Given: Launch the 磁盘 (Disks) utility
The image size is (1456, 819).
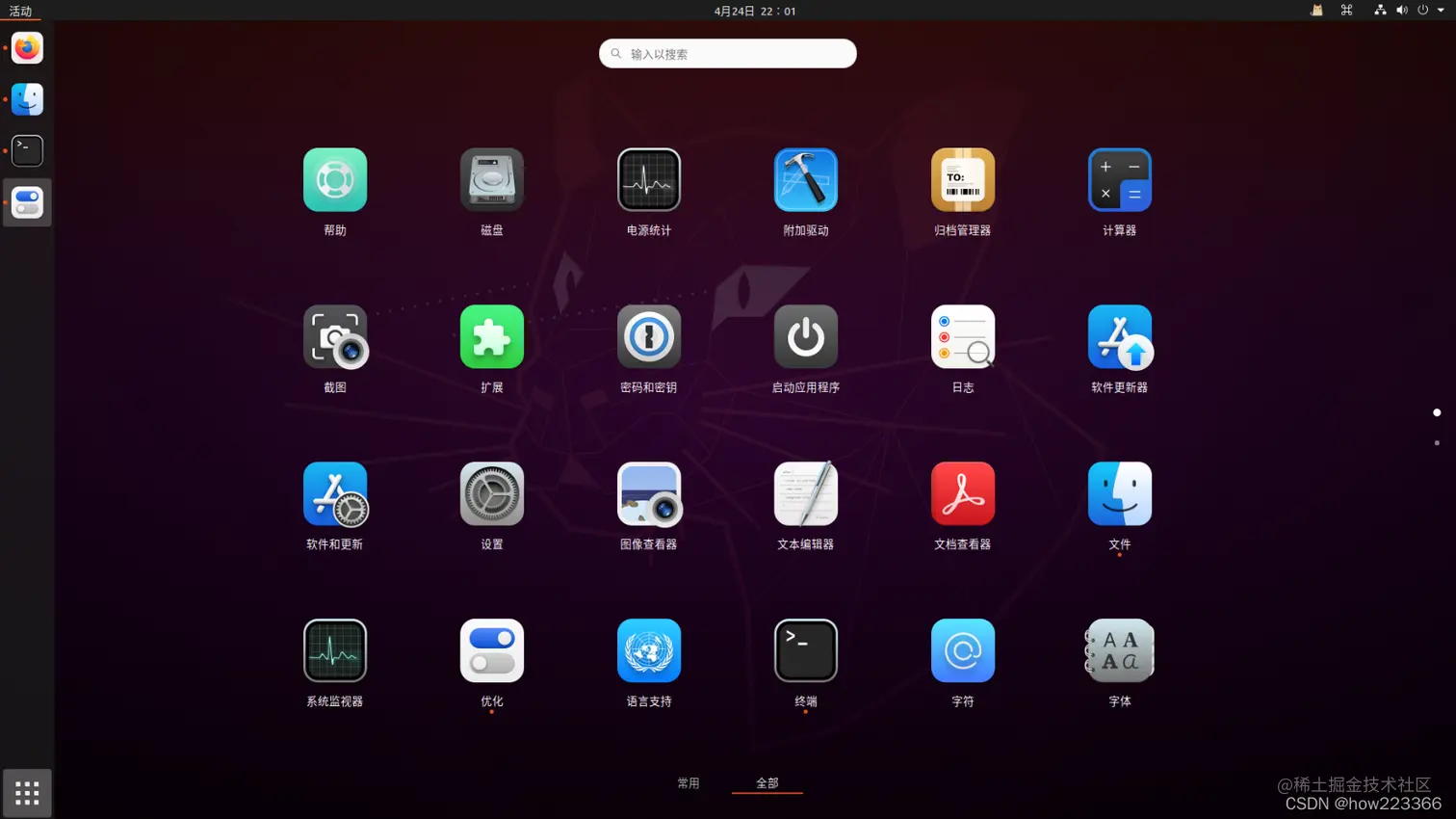Looking at the screenshot, I should [x=492, y=180].
